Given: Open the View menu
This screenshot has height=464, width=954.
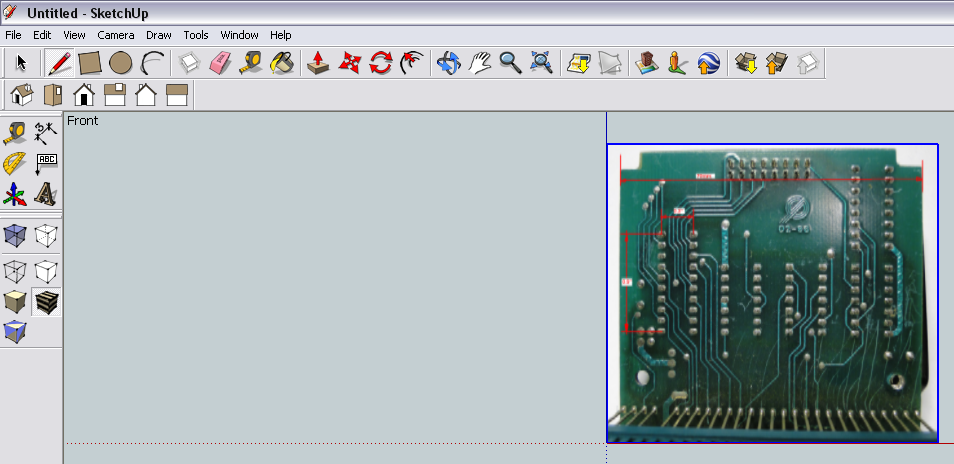Looking at the screenshot, I should click(x=74, y=35).
